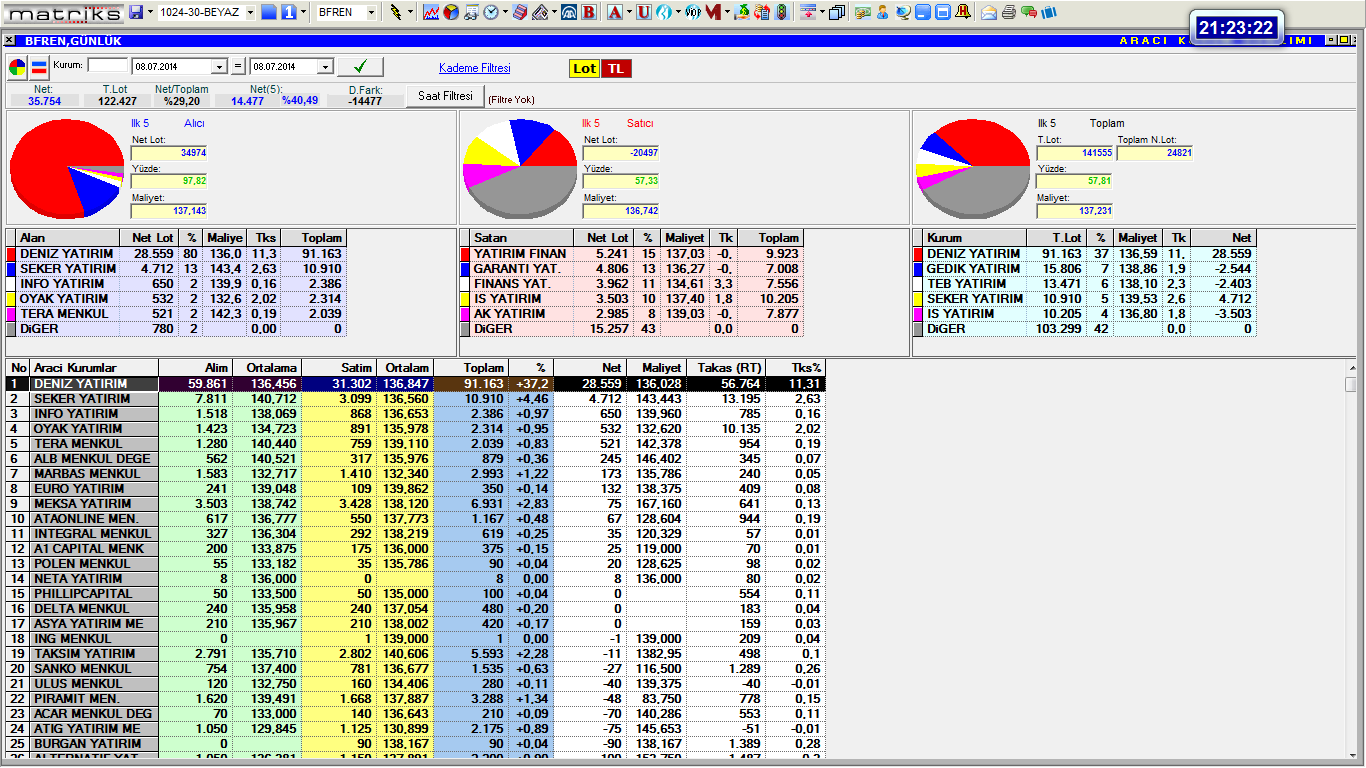Open the line chart tool in toolbar

pos(431,12)
